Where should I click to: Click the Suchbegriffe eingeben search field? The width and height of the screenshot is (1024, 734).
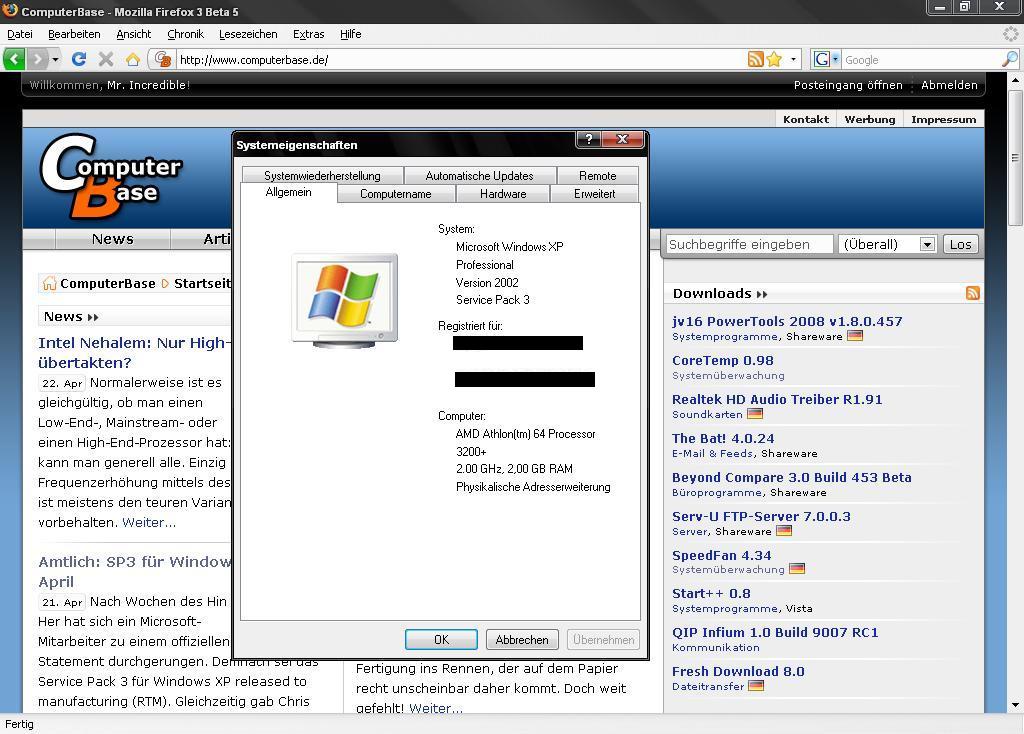click(749, 244)
